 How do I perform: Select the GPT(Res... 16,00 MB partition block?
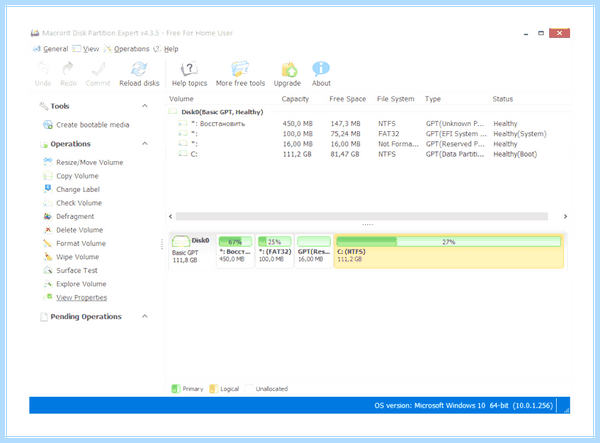click(314, 251)
